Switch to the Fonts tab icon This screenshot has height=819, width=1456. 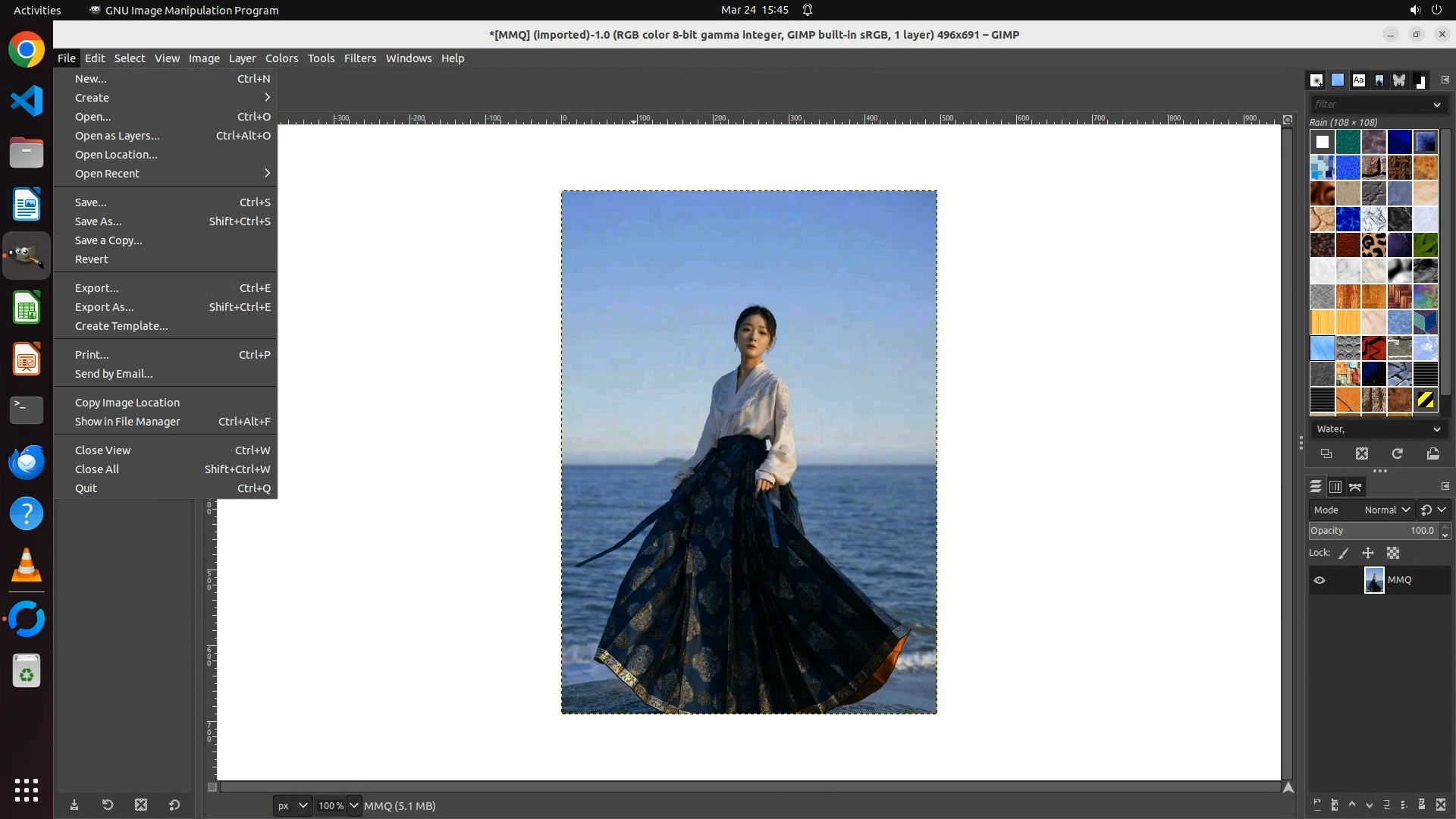(1358, 80)
